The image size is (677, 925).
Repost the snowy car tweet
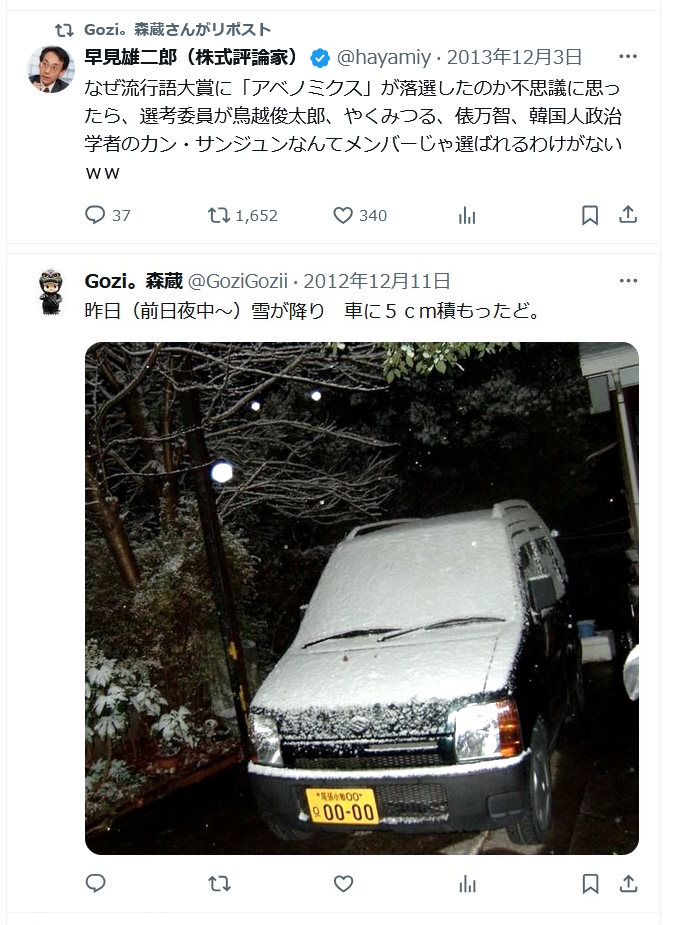(219, 883)
